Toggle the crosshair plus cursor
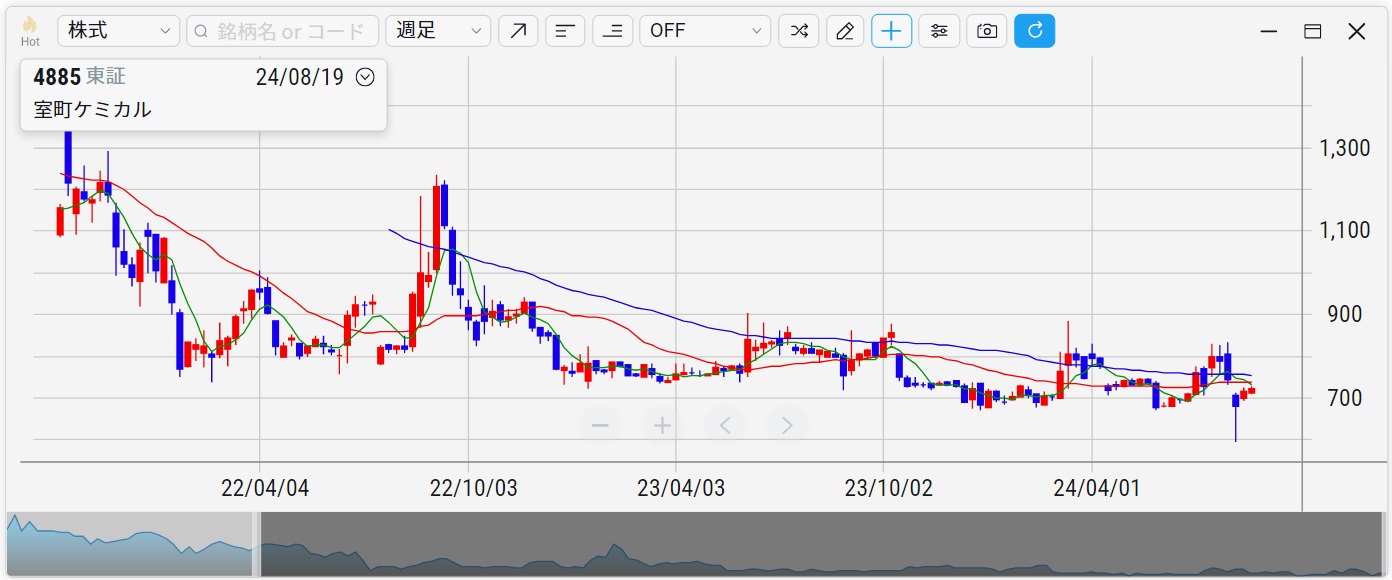 [x=891, y=31]
